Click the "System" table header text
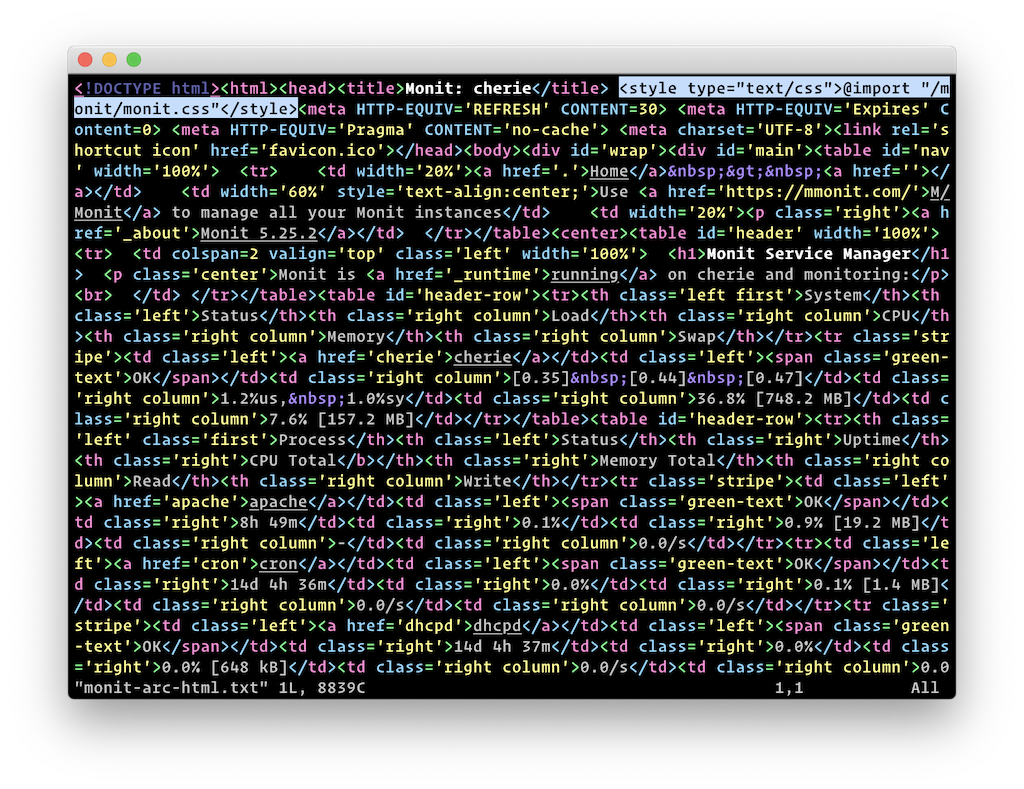 click(833, 296)
